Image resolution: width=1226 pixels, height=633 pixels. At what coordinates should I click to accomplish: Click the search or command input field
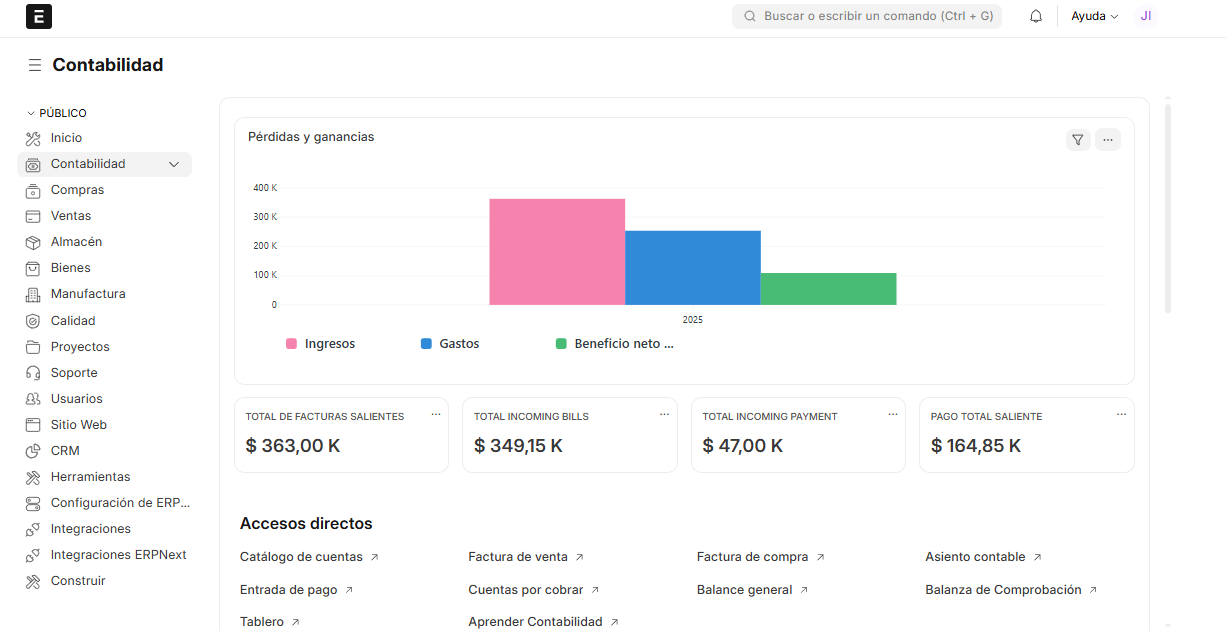tap(866, 17)
